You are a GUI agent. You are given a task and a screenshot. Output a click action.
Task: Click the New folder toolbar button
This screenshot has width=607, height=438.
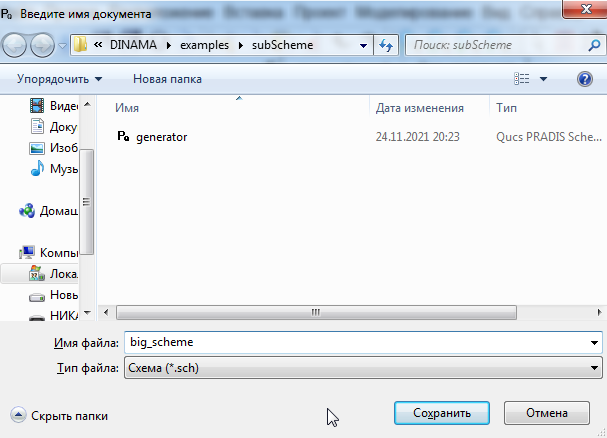click(167, 79)
